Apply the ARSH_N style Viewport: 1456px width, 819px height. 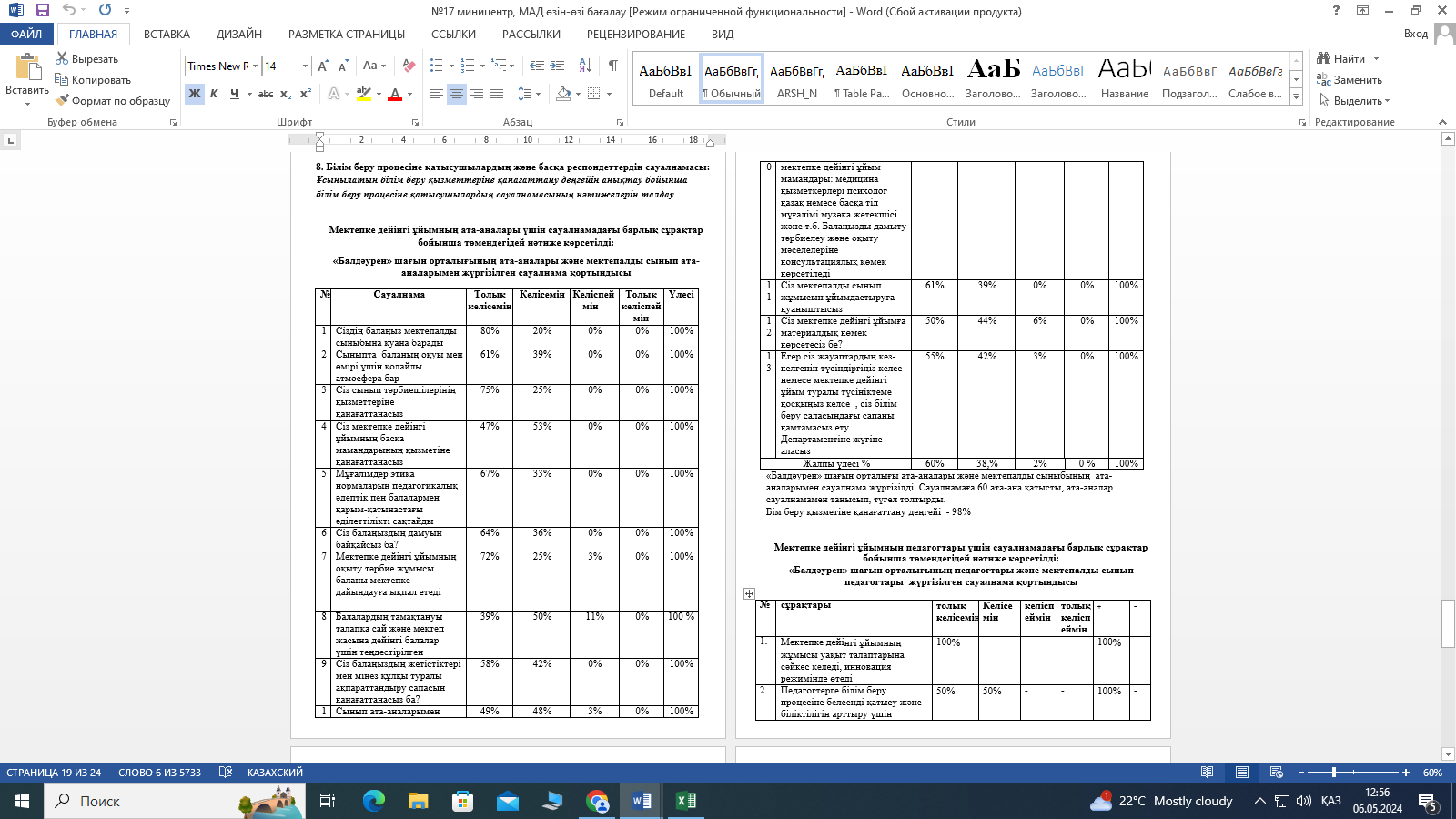click(797, 79)
